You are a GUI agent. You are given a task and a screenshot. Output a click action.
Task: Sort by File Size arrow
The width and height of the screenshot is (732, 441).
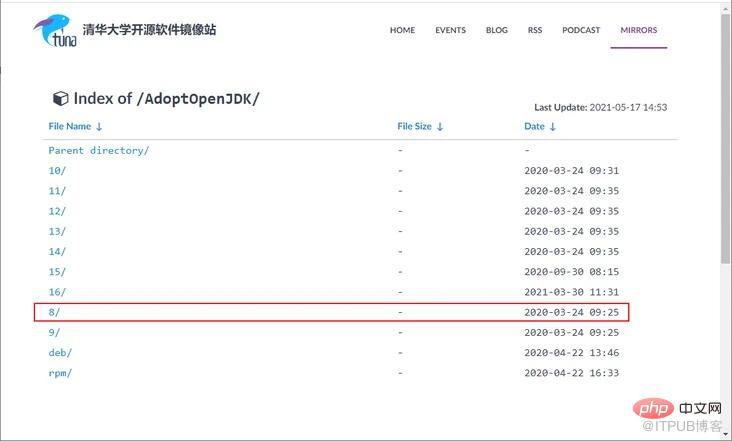440,126
